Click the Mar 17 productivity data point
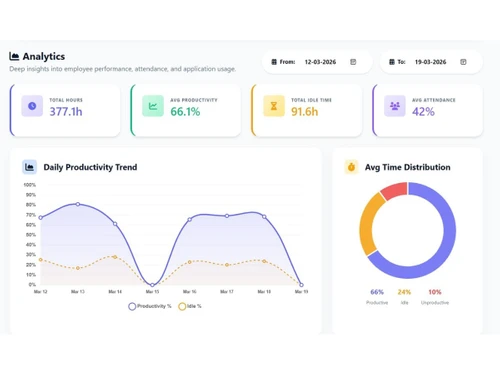The width and height of the screenshot is (500, 375). point(227,216)
